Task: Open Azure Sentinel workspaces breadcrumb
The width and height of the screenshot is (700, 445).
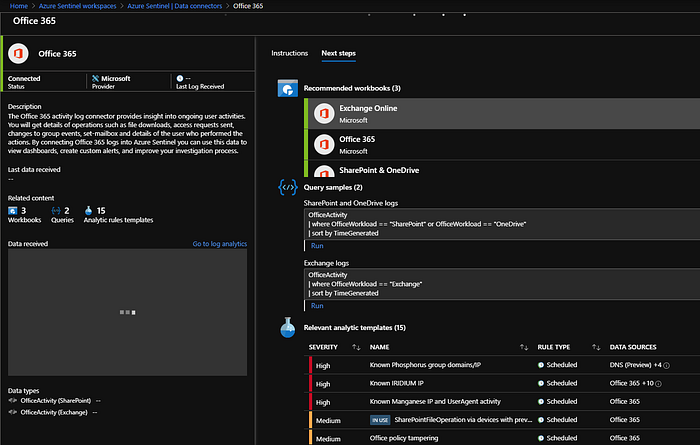Action: [x=77, y=6]
